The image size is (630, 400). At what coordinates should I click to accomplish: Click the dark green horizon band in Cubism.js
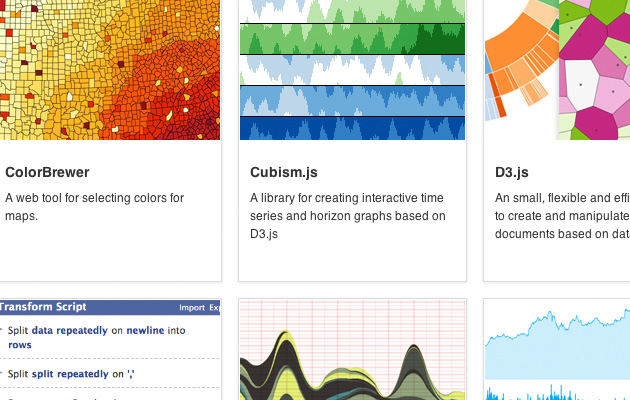click(x=352, y=41)
